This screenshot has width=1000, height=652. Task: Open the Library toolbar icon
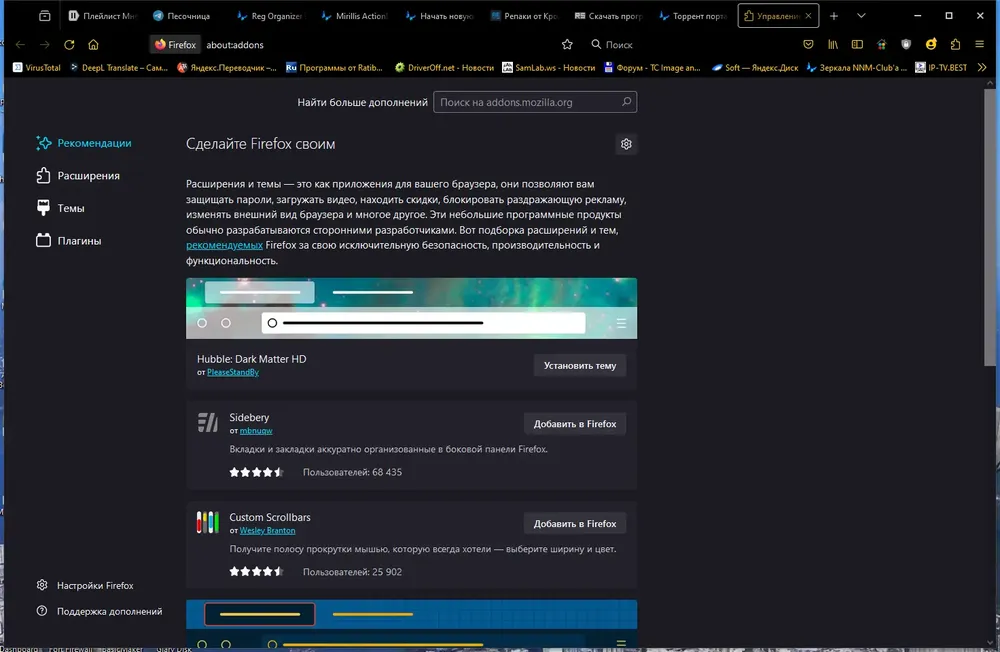(833, 45)
